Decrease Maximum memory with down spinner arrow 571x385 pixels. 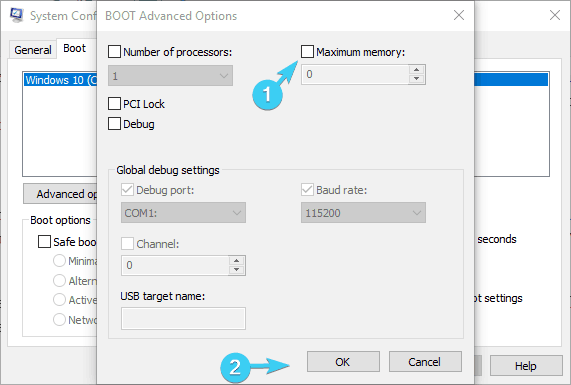[x=416, y=79]
